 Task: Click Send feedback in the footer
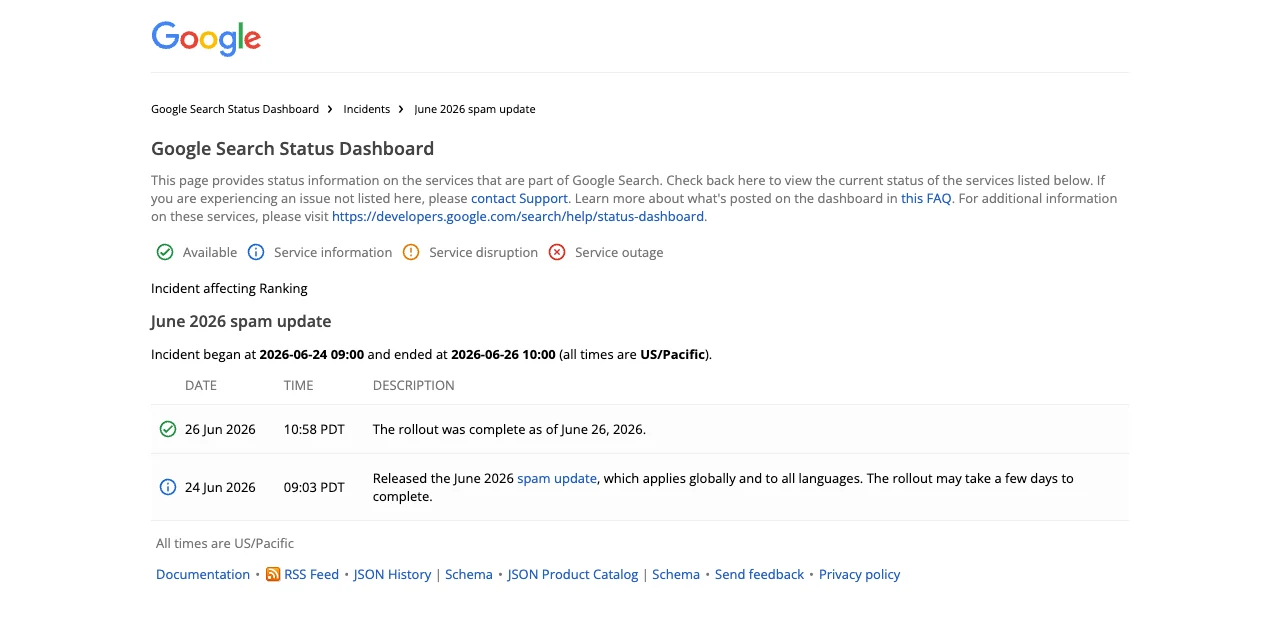point(759,574)
